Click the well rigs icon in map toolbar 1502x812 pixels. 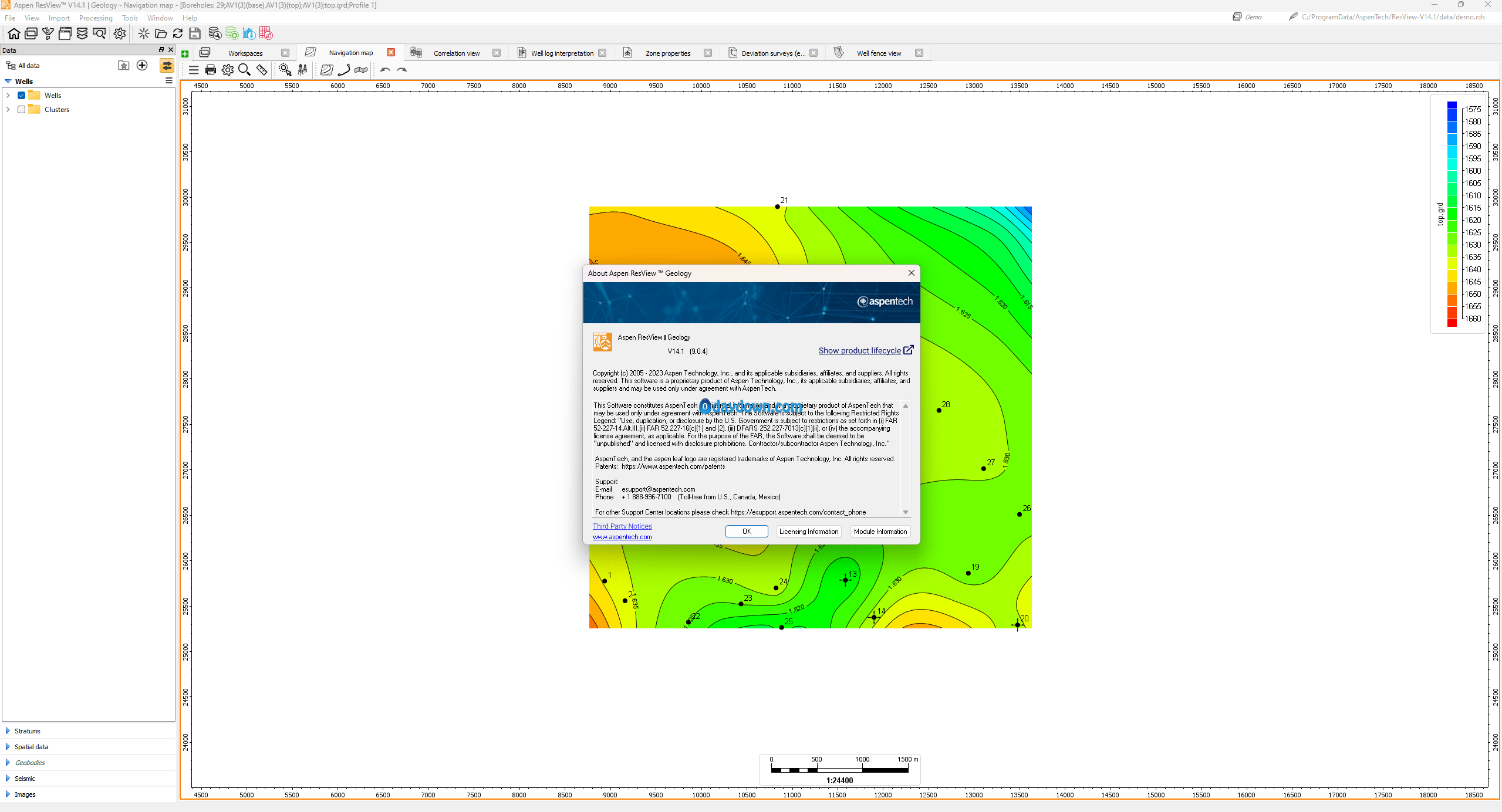click(302, 70)
